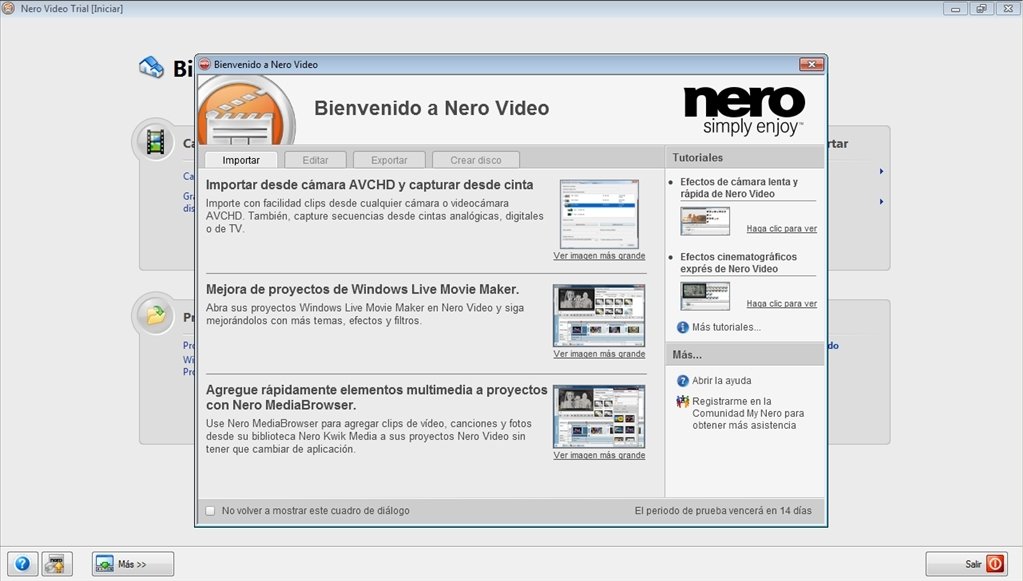
Task: Click 'Efectos cinematográficos exprés de Nero Video' title
Action: (739, 263)
